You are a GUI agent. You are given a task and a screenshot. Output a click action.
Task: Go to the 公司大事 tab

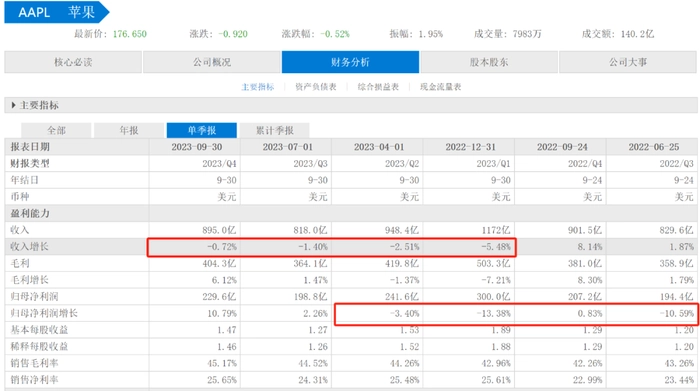[x=628, y=62]
